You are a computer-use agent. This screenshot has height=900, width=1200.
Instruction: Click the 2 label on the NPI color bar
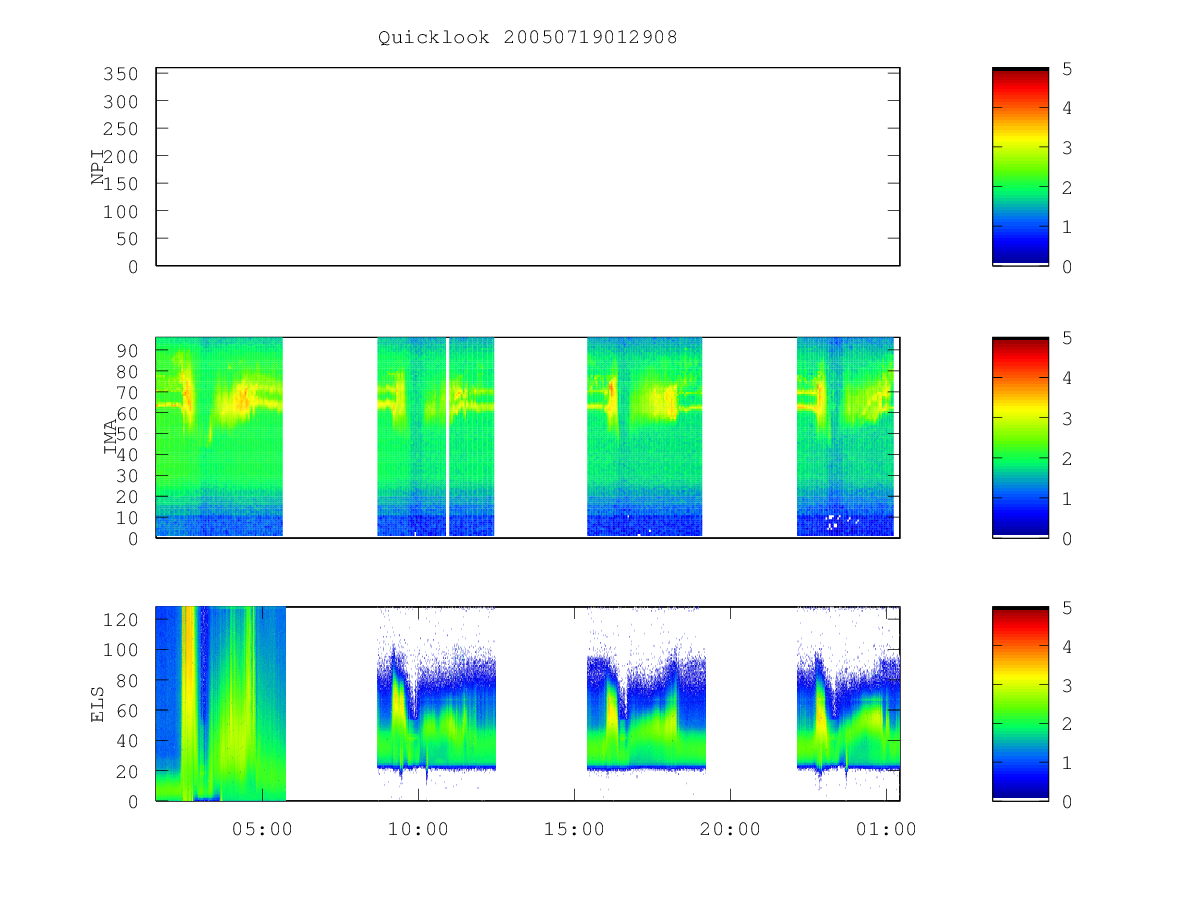1068,187
